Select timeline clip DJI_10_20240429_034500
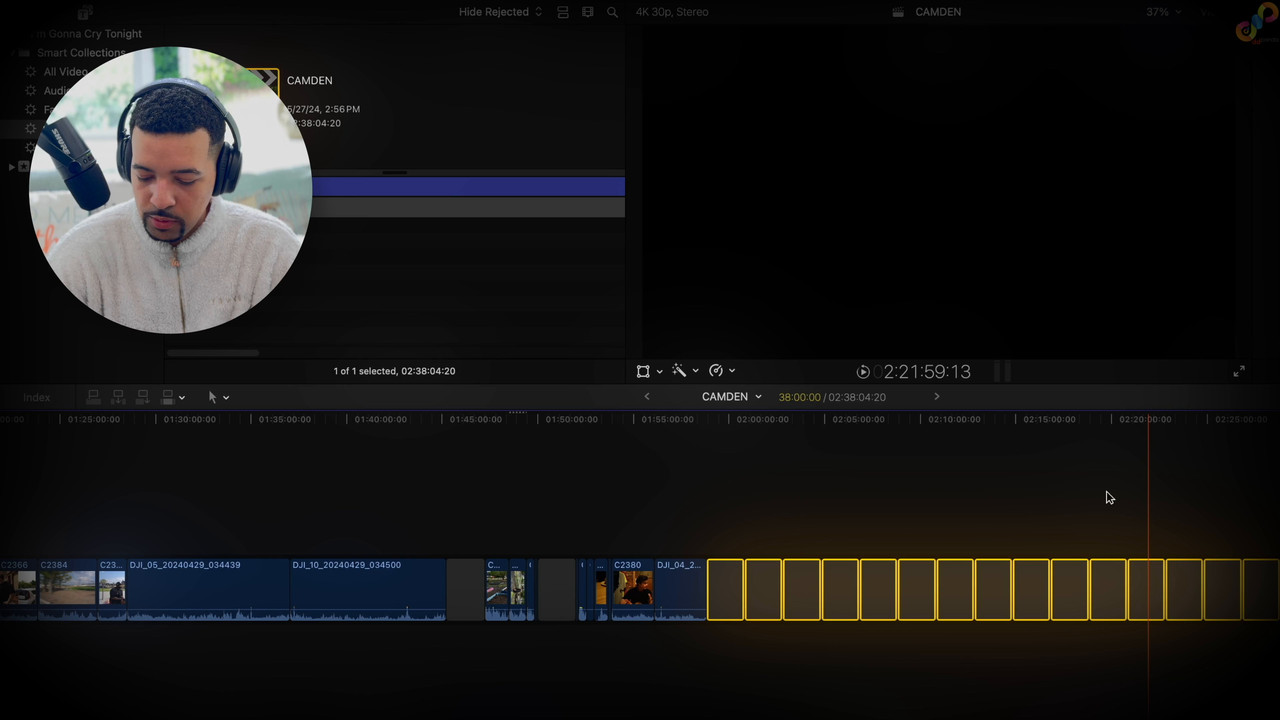The height and width of the screenshot is (720, 1280). (x=368, y=589)
